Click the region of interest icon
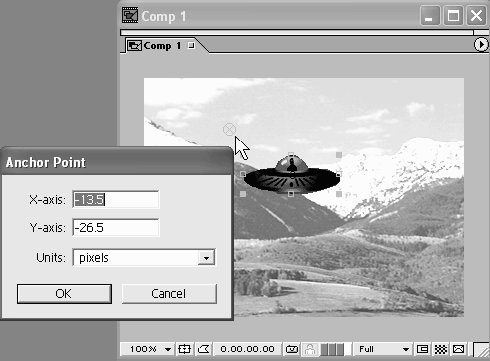The width and height of the screenshot is (490, 361). point(422,349)
